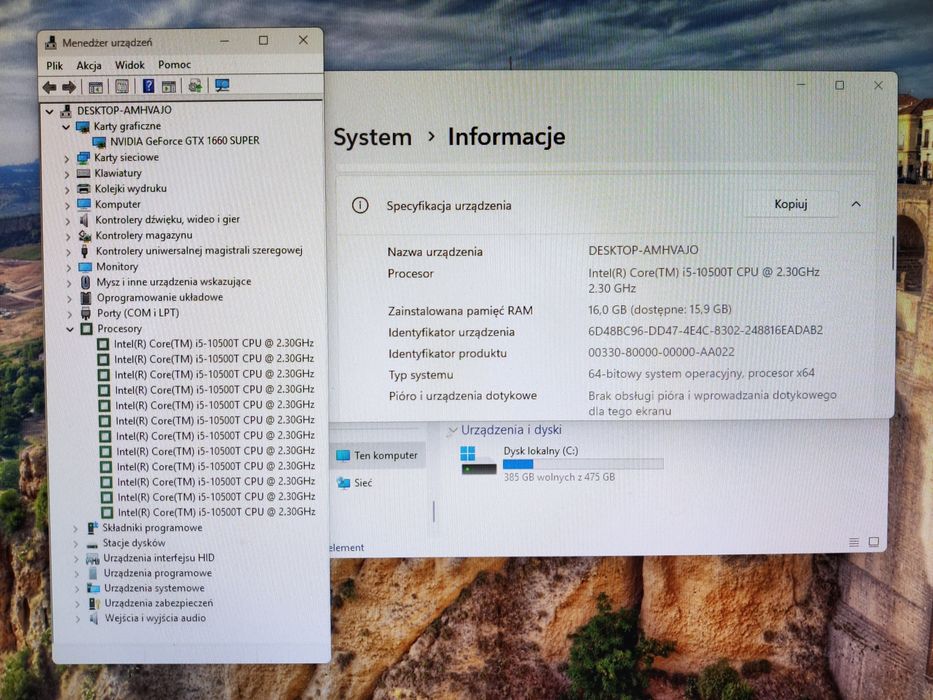This screenshot has height=700, width=933.
Task: Select Urządzenia programowe entry
Action: pos(158,573)
